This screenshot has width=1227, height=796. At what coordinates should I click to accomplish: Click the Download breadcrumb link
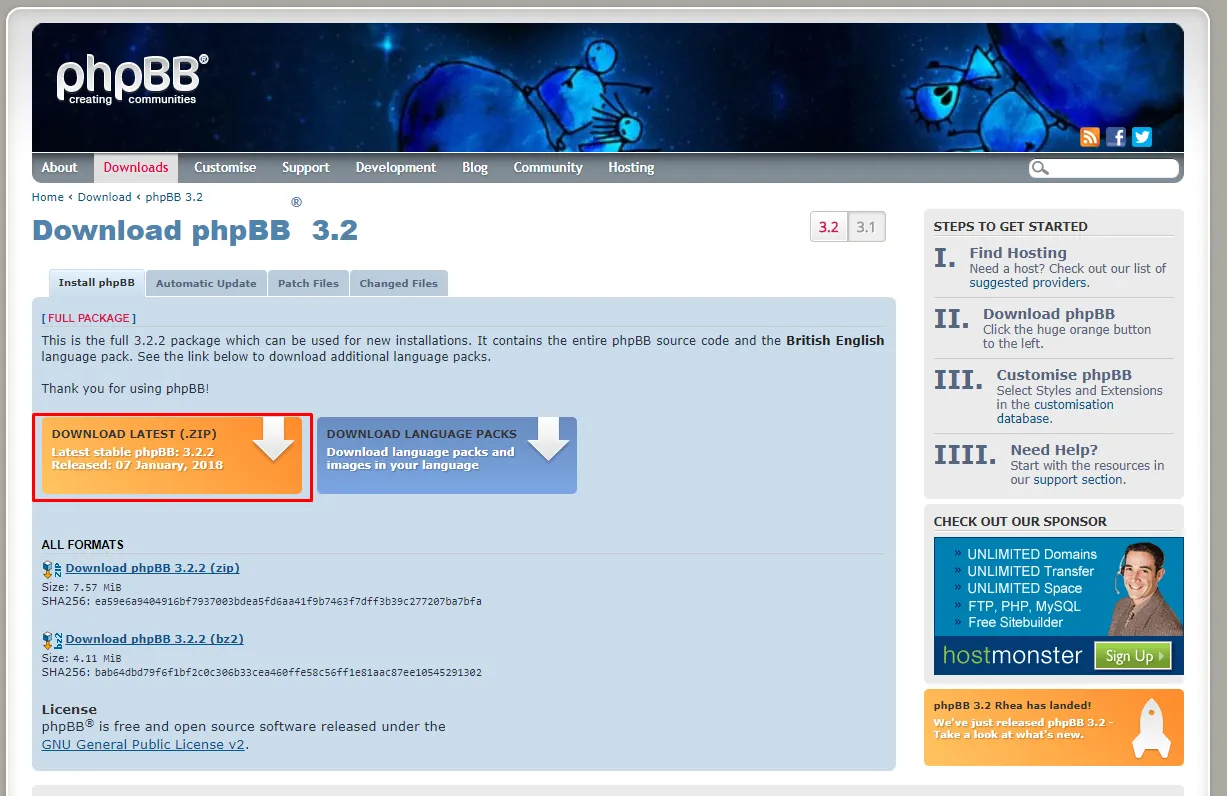coord(105,197)
